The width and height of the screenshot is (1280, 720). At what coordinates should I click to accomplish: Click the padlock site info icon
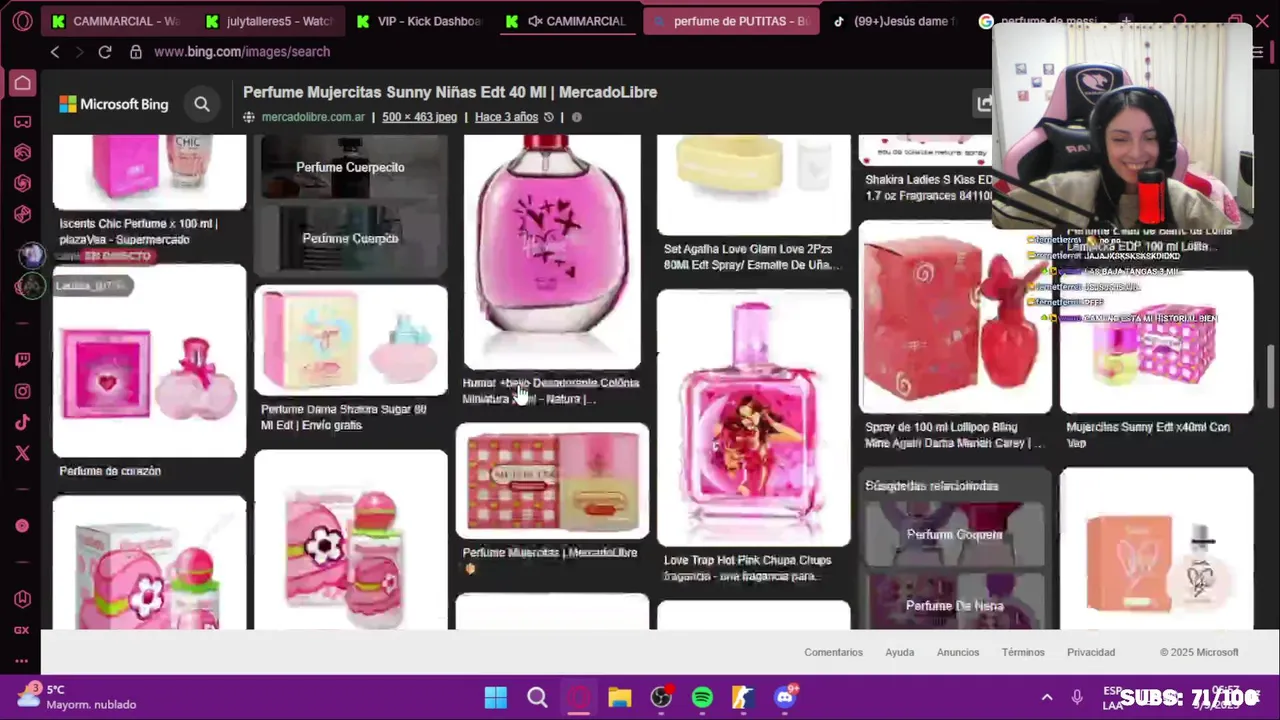(x=136, y=52)
